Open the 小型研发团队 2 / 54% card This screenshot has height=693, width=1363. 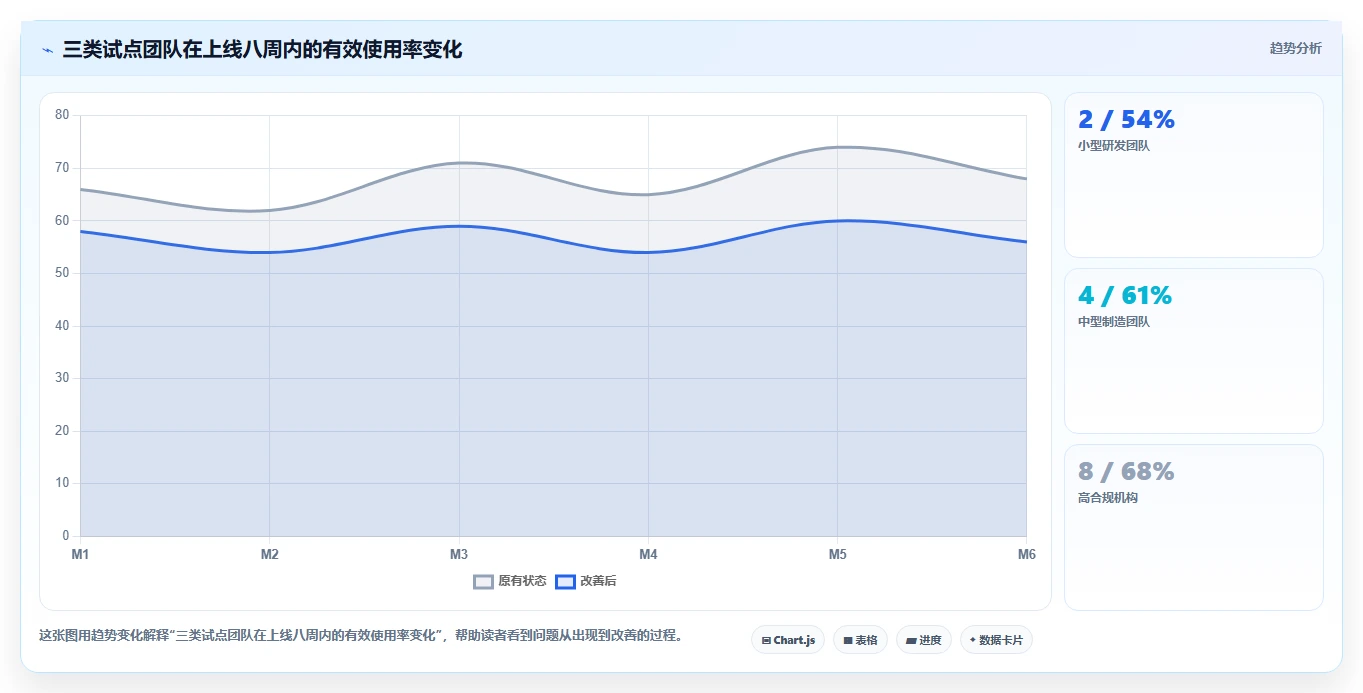pos(1194,175)
